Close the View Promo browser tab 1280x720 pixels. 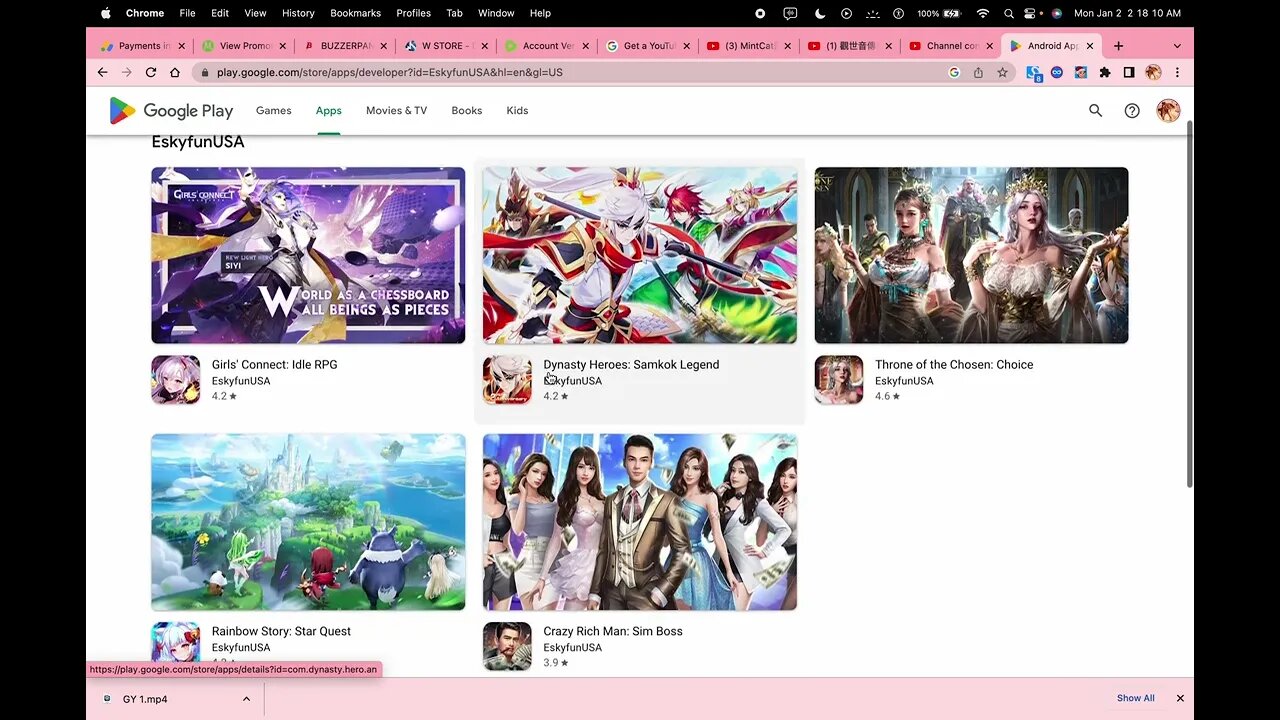click(x=283, y=45)
